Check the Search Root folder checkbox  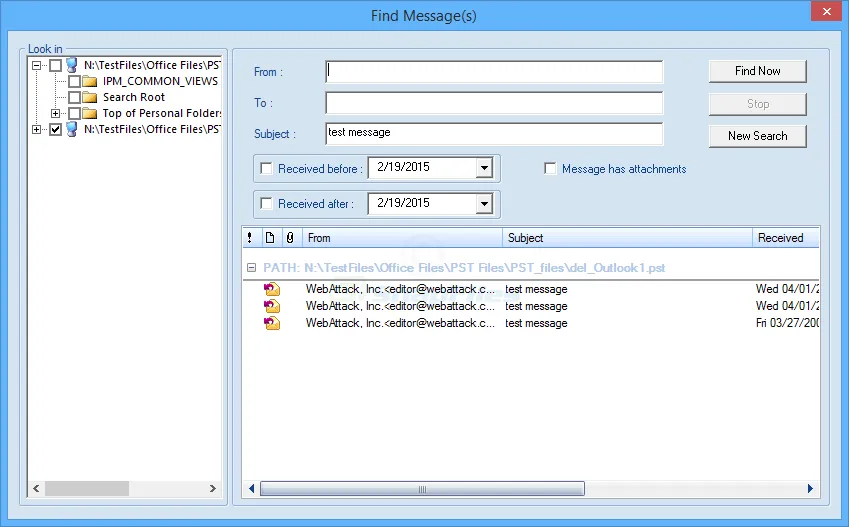(x=75, y=97)
